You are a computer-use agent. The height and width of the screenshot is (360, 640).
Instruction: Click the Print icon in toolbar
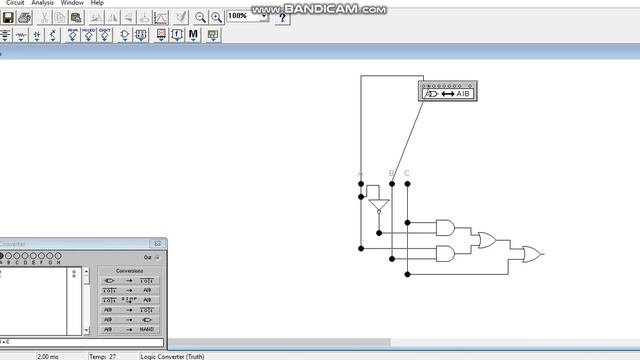(24, 18)
